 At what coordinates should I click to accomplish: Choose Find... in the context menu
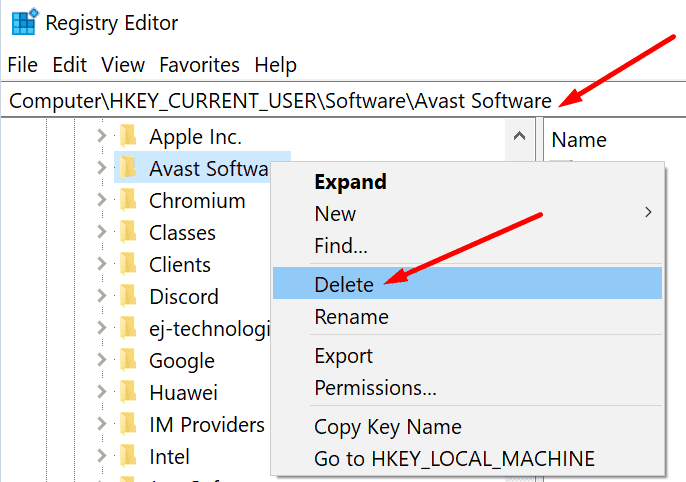click(467, 245)
